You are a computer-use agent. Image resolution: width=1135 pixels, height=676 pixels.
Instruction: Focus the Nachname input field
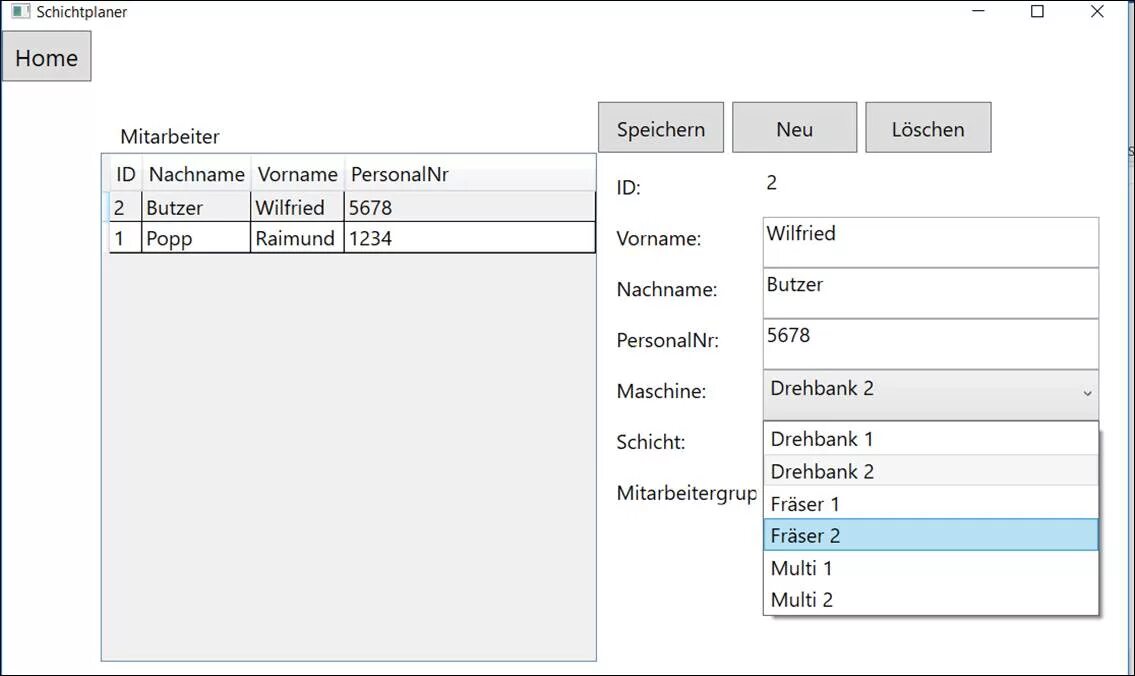pyautogui.click(x=930, y=293)
